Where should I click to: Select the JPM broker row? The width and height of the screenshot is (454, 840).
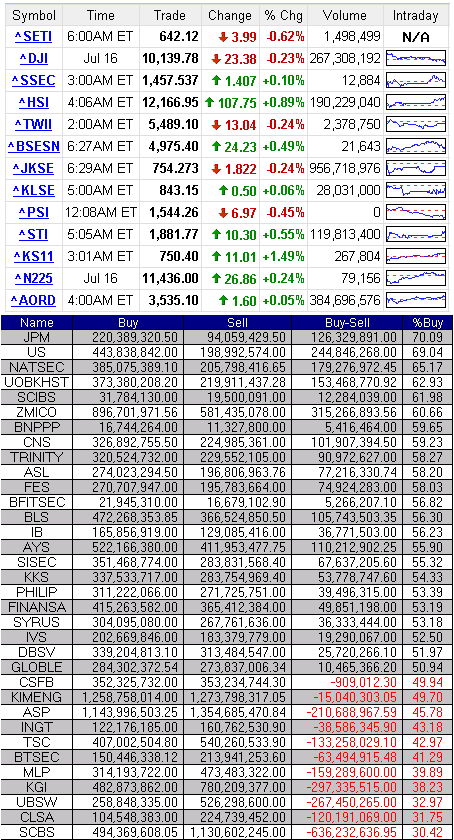coord(227,337)
